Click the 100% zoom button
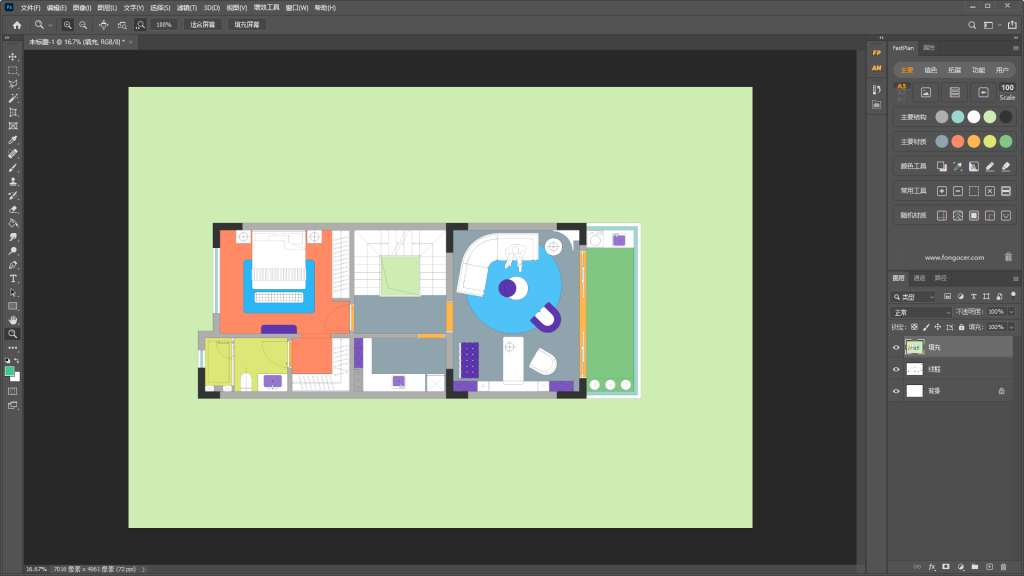The image size is (1024, 576). pyautogui.click(x=164, y=25)
